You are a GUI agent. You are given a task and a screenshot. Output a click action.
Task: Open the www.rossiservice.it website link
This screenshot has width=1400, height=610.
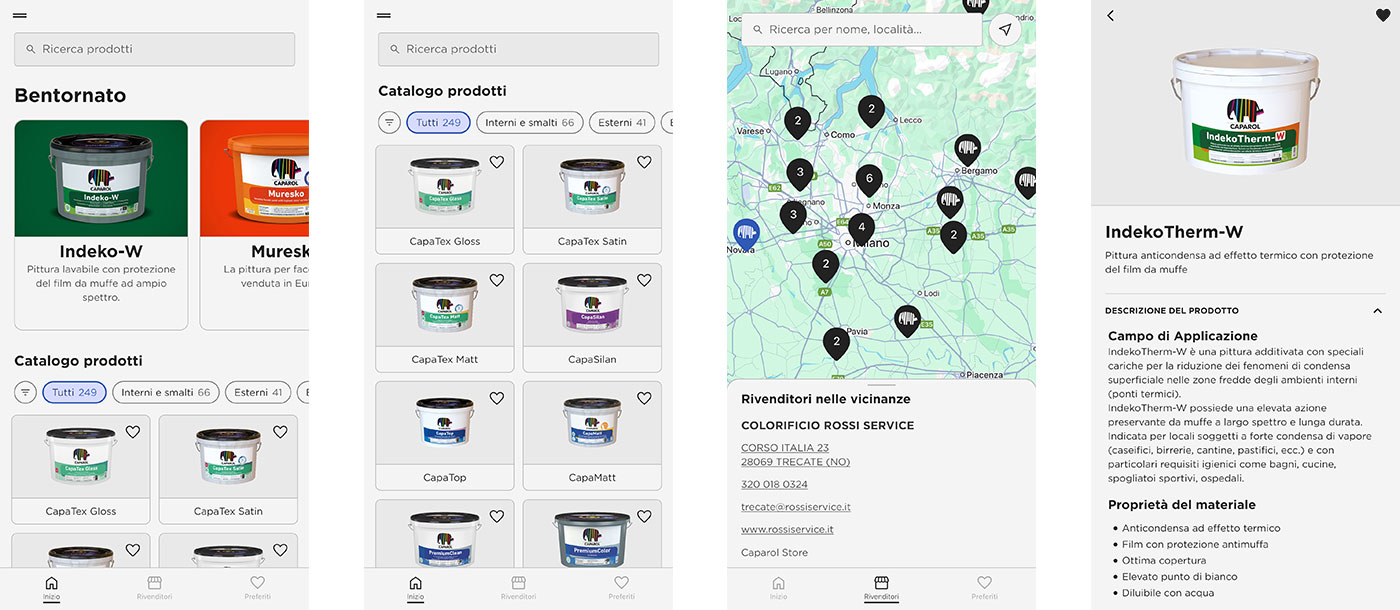[x=787, y=529]
